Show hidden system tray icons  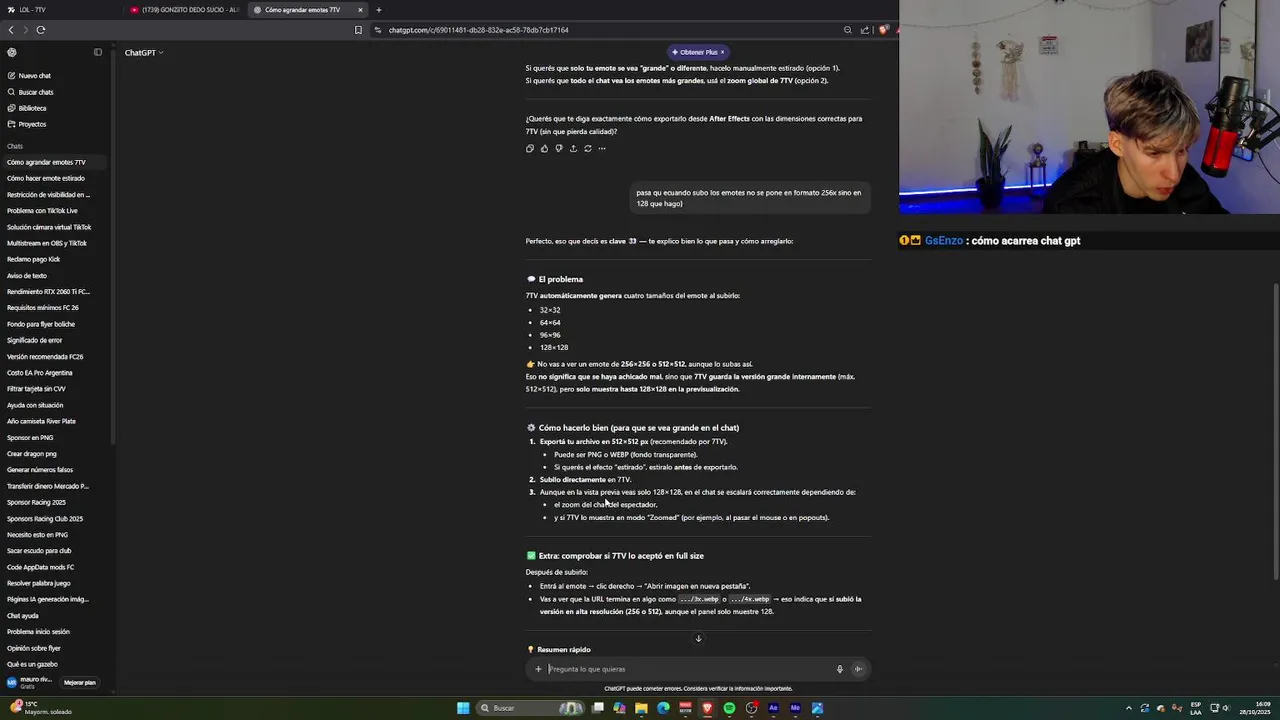[x=1129, y=708]
